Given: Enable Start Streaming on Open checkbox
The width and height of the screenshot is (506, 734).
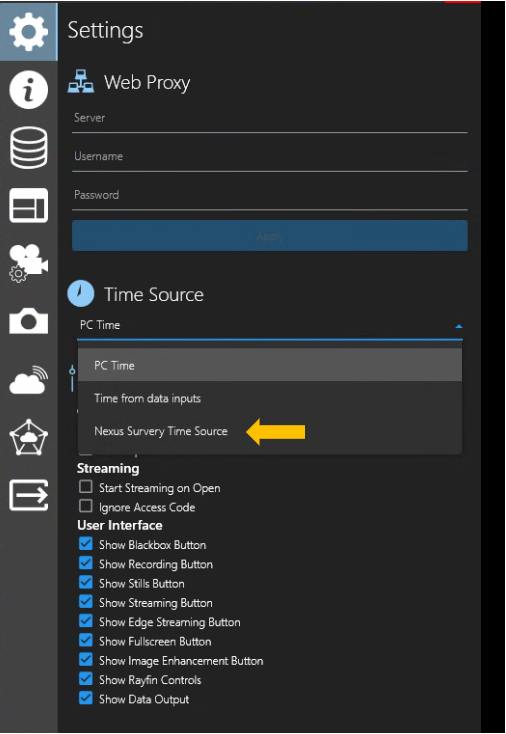Looking at the screenshot, I should (86, 487).
